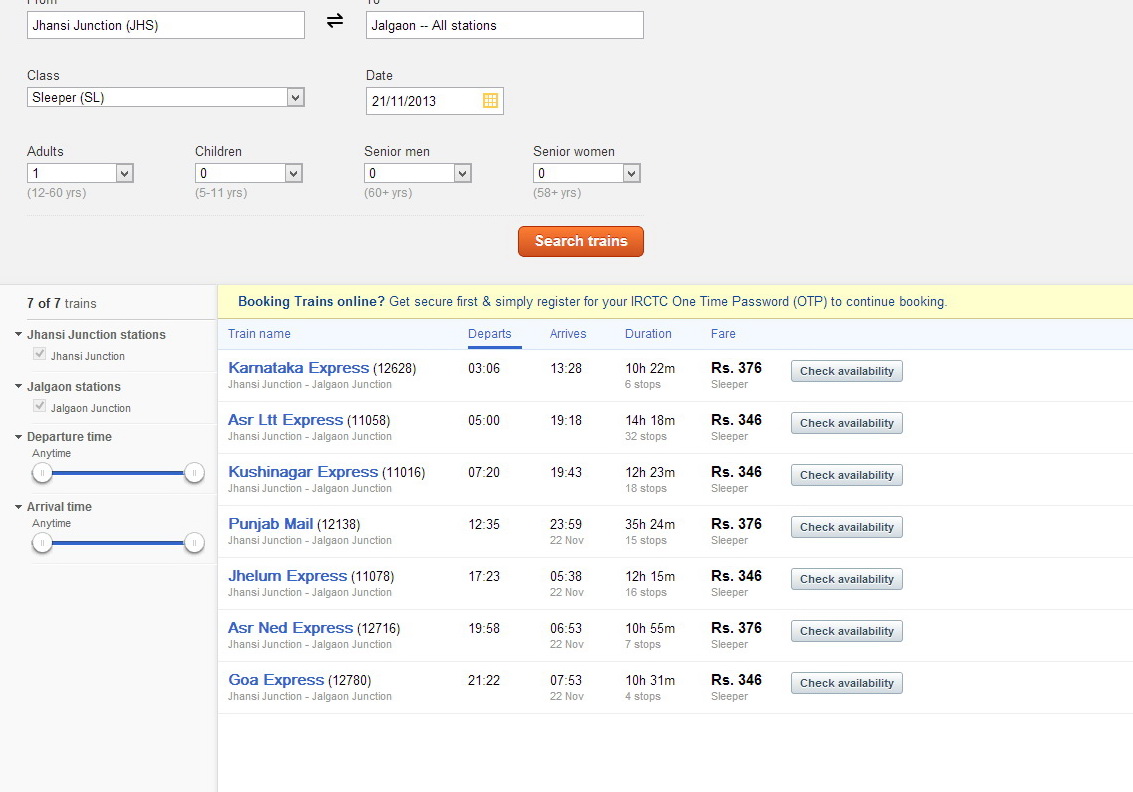The width and height of the screenshot is (1133, 792).
Task: Sort results by Departs column
Action: coord(489,334)
